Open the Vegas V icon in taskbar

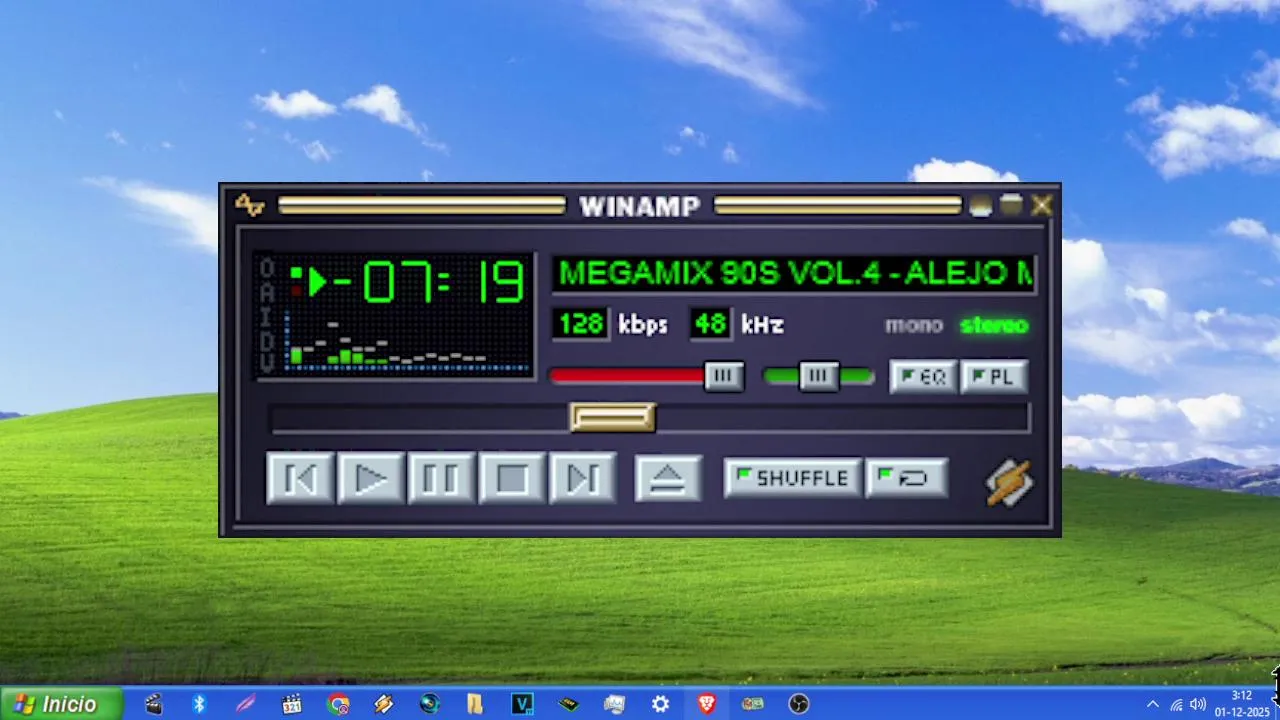522,704
